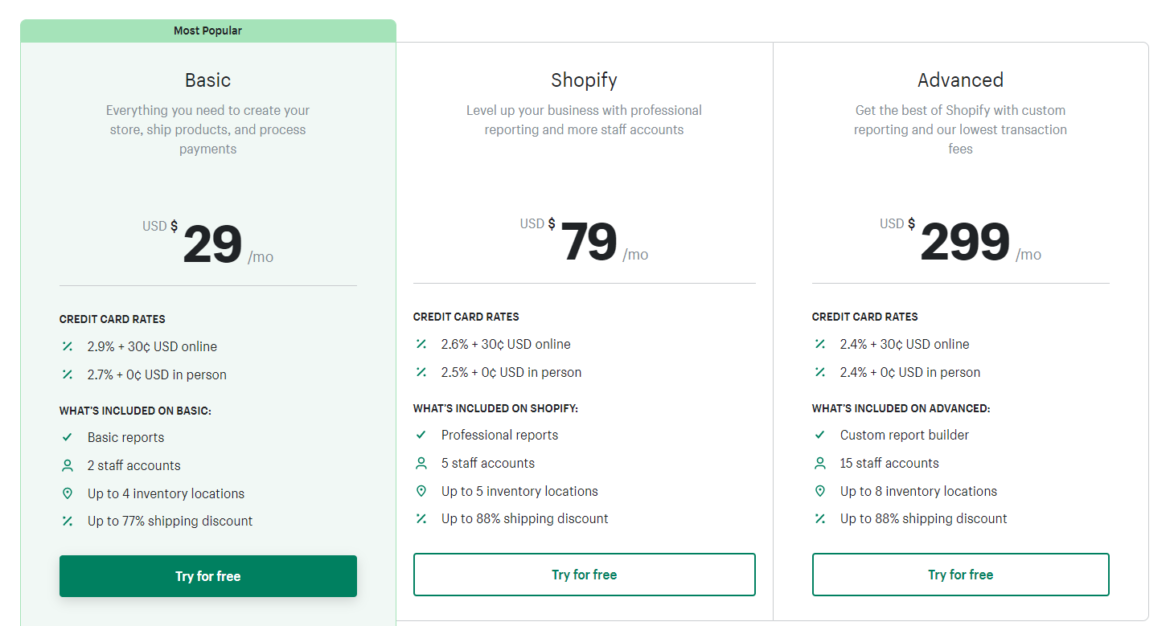The height and width of the screenshot is (626, 1170).
Task: Select the Most Popular badge
Action: (207, 30)
